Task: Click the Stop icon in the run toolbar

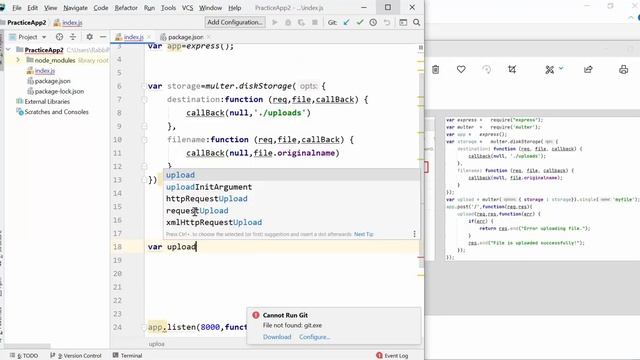Action: [315, 22]
